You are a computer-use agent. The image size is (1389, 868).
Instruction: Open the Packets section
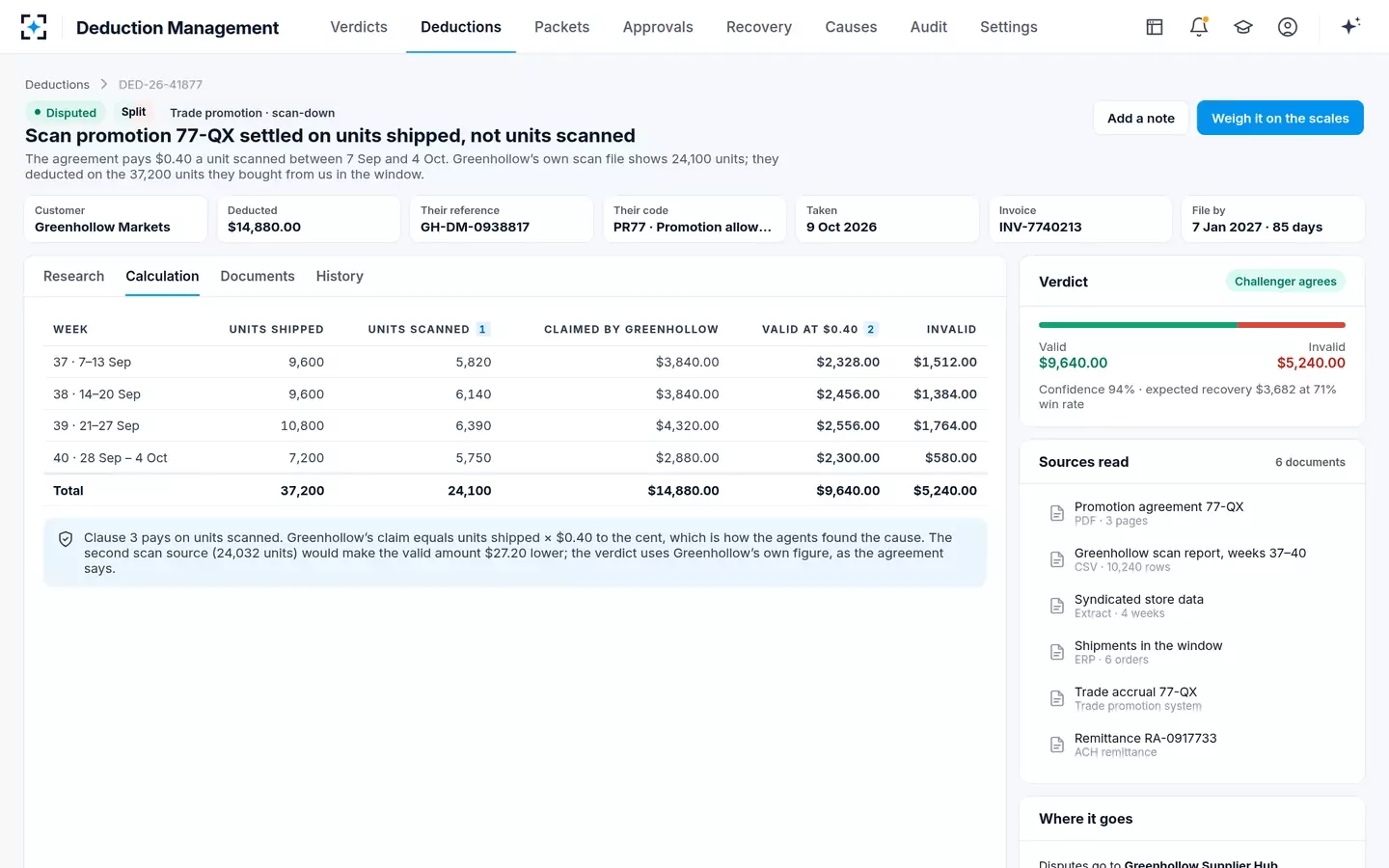pyautogui.click(x=561, y=27)
